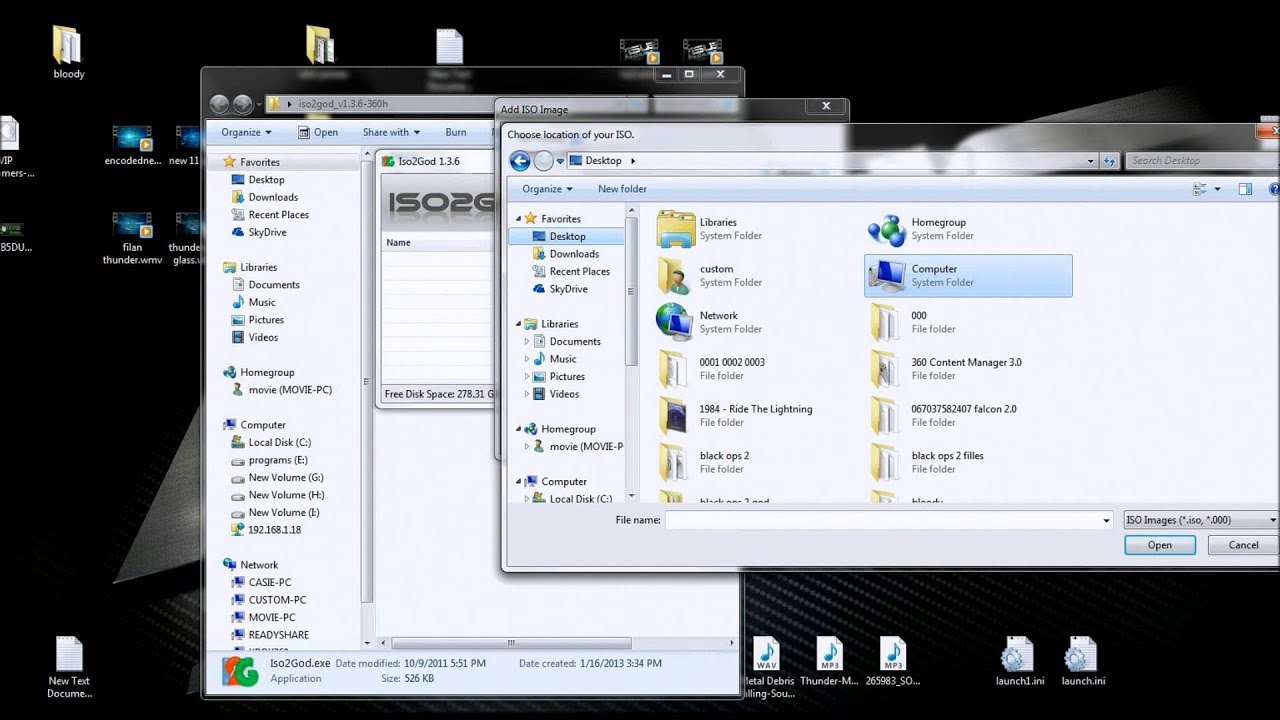1280x720 pixels.
Task: Open address bar history dropdown
Action: click(1091, 161)
